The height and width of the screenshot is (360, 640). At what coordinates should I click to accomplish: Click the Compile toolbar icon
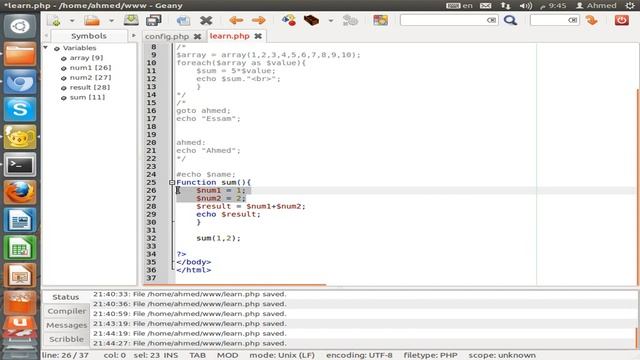click(289, 20)
